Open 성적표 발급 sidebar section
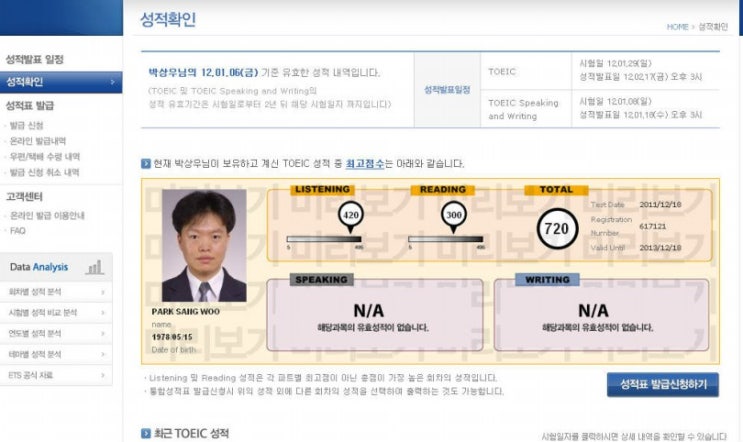 pos(29,105)
